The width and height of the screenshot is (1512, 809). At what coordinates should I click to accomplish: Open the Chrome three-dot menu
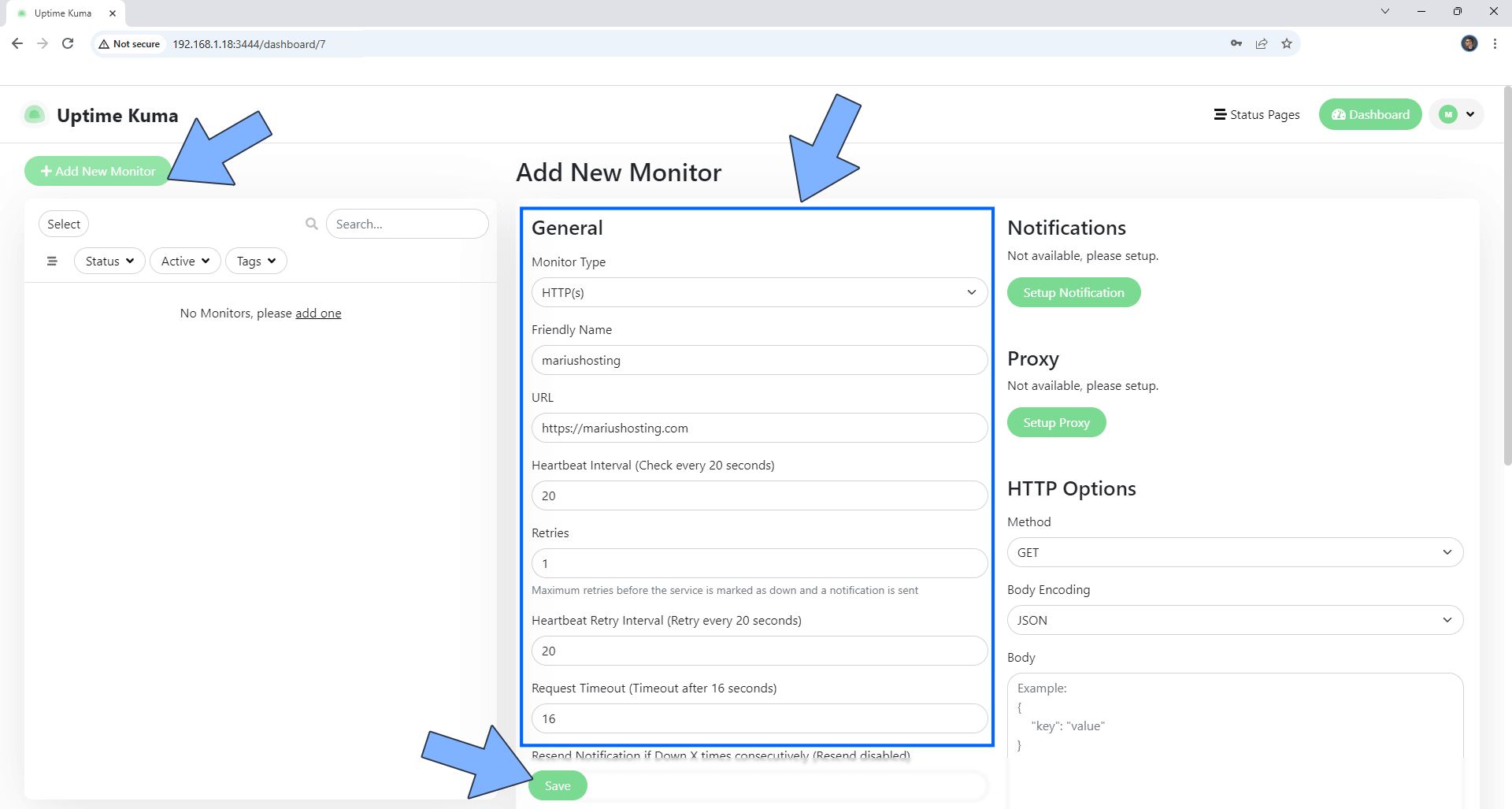pyautogui.click(x=1495, y=44)
